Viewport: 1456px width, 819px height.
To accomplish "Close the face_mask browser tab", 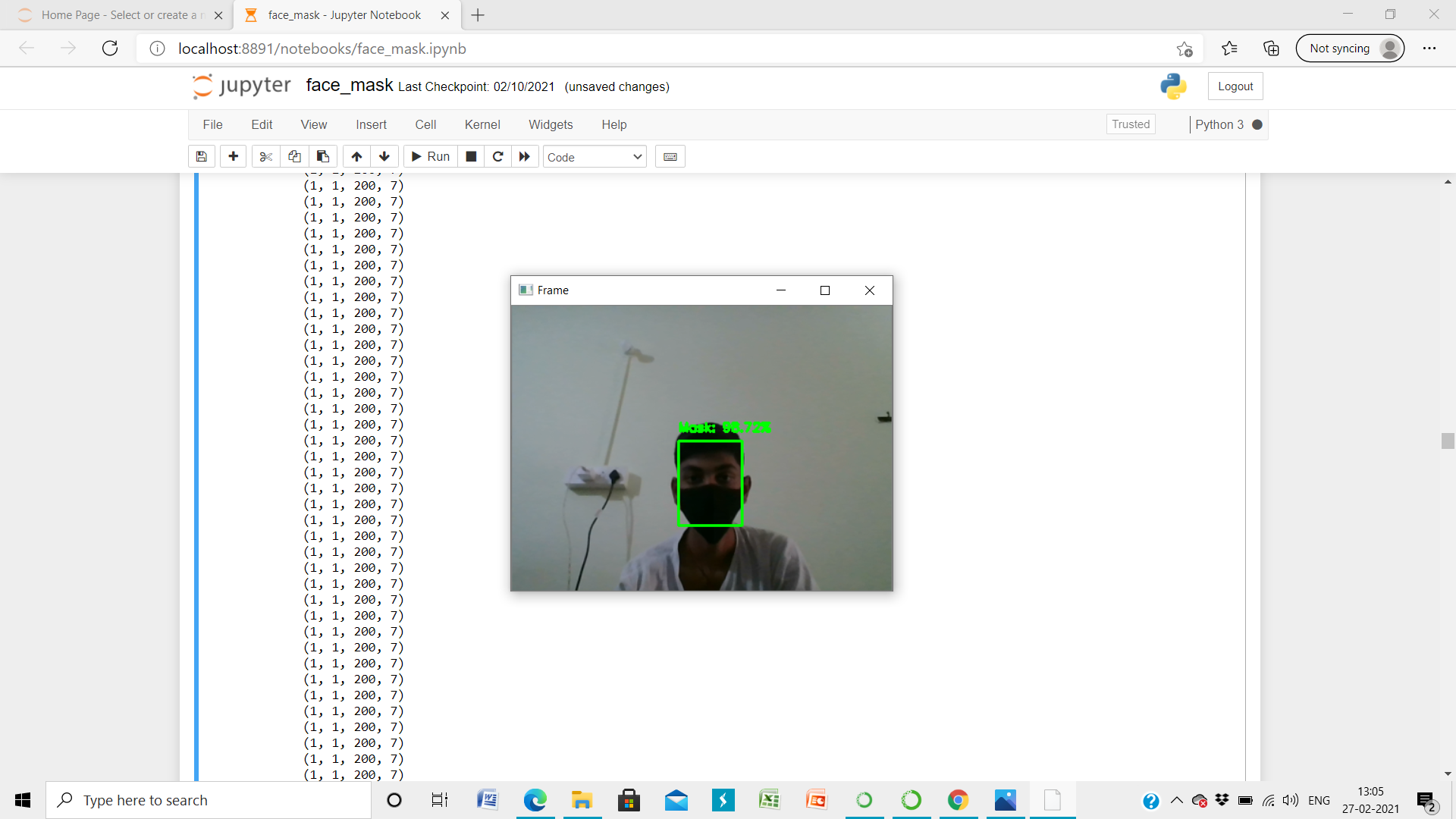I will 445,15.
